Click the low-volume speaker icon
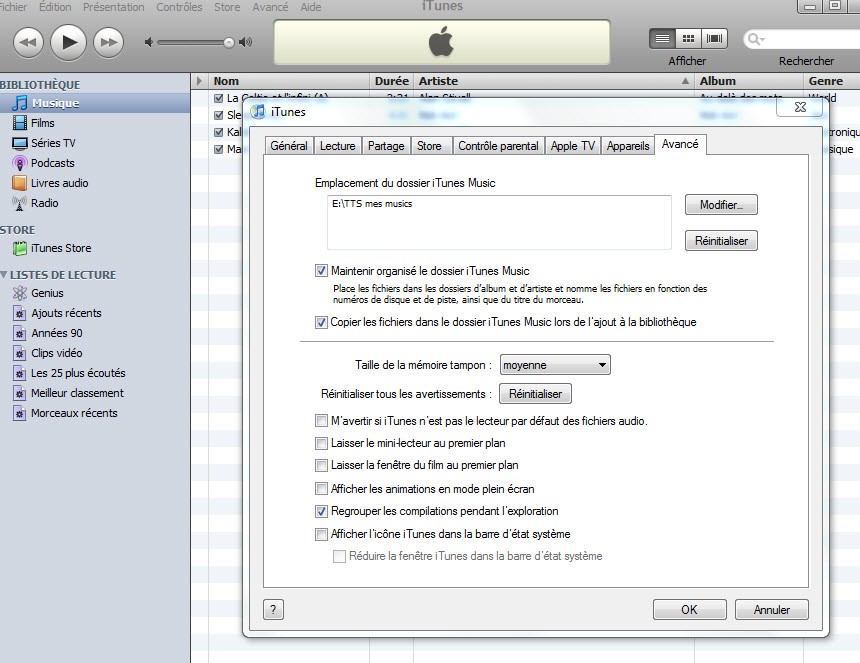The width and height of the screenshot is (860, 663). [x=148, y=42]
